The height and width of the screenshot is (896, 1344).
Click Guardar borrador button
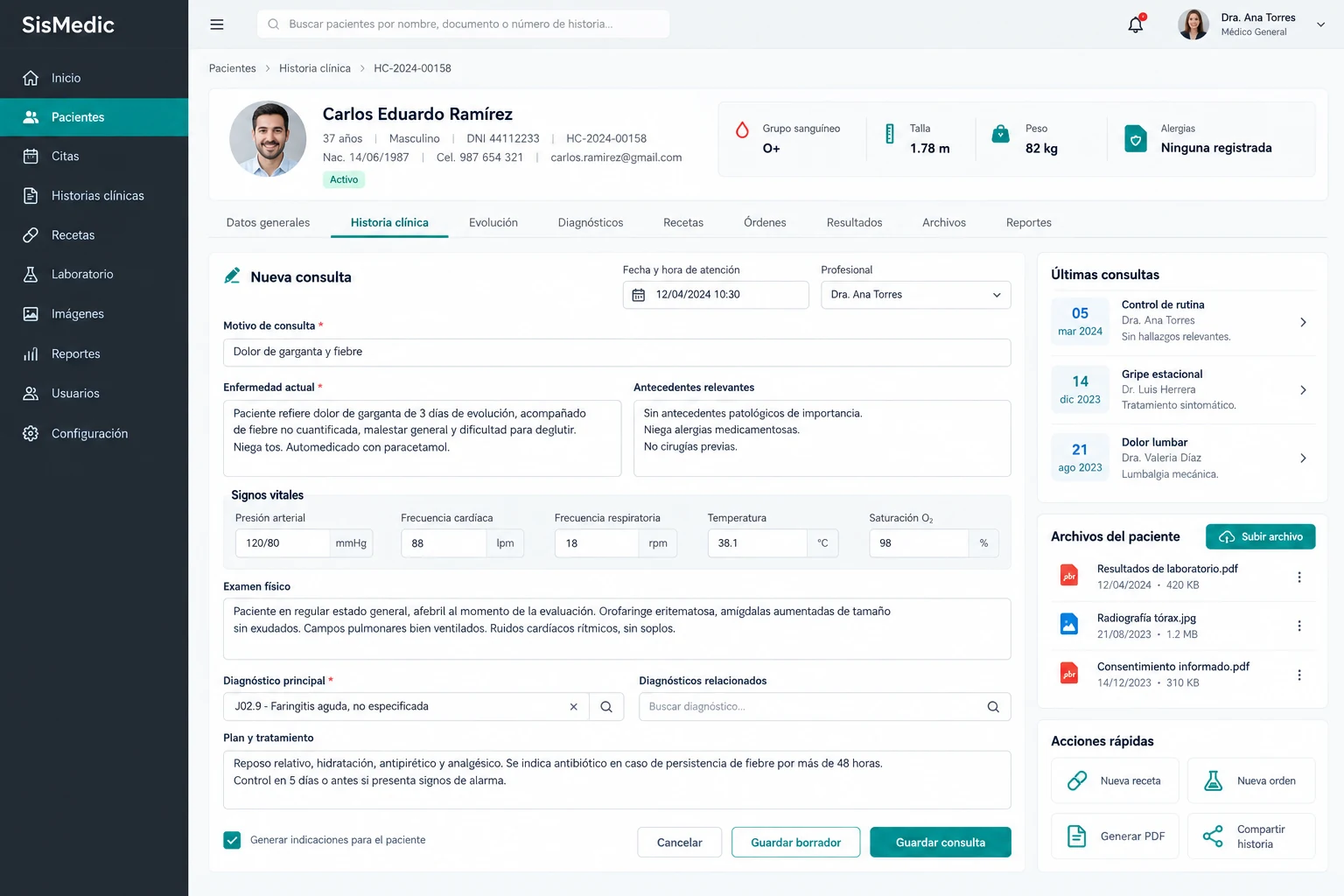coord(795,842)
